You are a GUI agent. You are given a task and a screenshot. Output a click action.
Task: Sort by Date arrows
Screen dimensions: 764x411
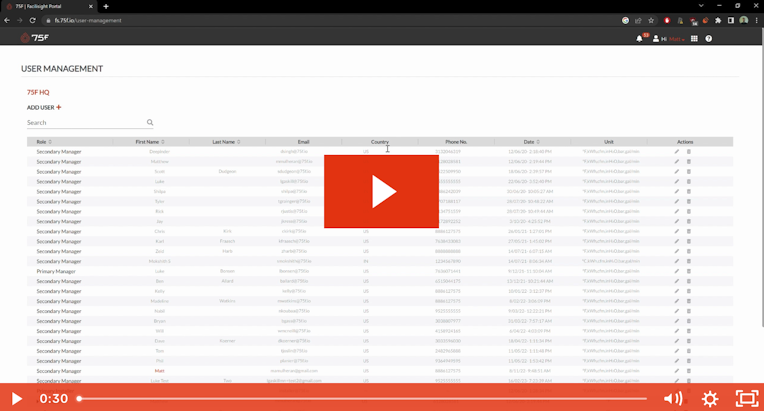[x=538, y=142]
